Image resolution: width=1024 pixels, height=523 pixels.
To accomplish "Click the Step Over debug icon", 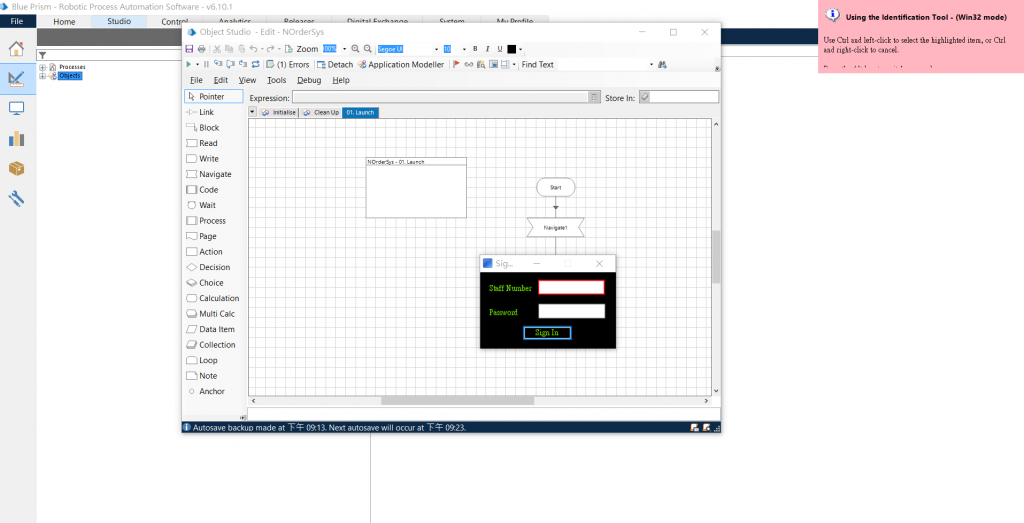I will [x=231, y=64].
